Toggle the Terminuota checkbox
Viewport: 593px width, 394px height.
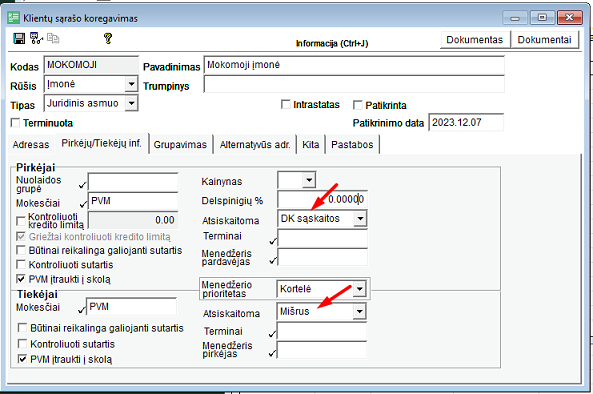tap(16, 123)
